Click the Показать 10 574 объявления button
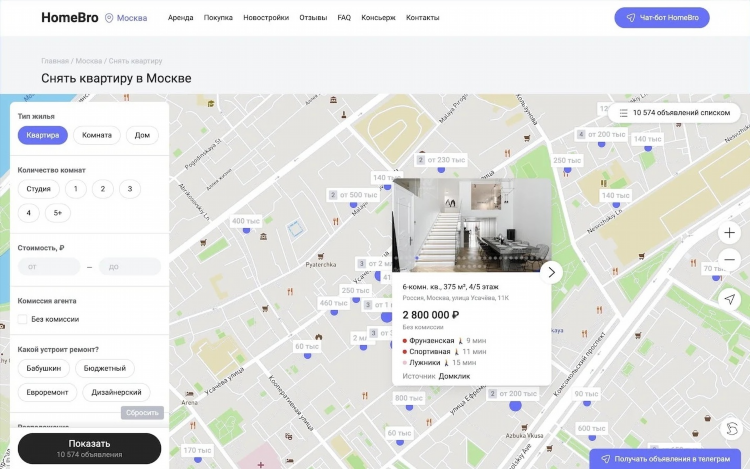 89,448
